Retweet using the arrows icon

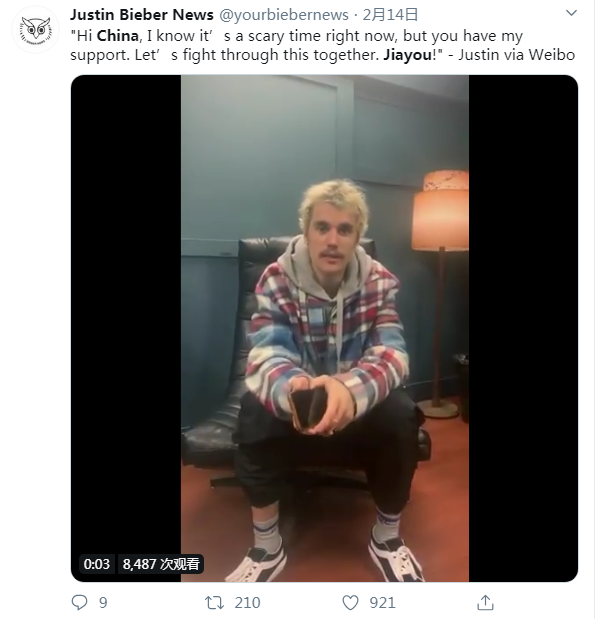[214, 603]
